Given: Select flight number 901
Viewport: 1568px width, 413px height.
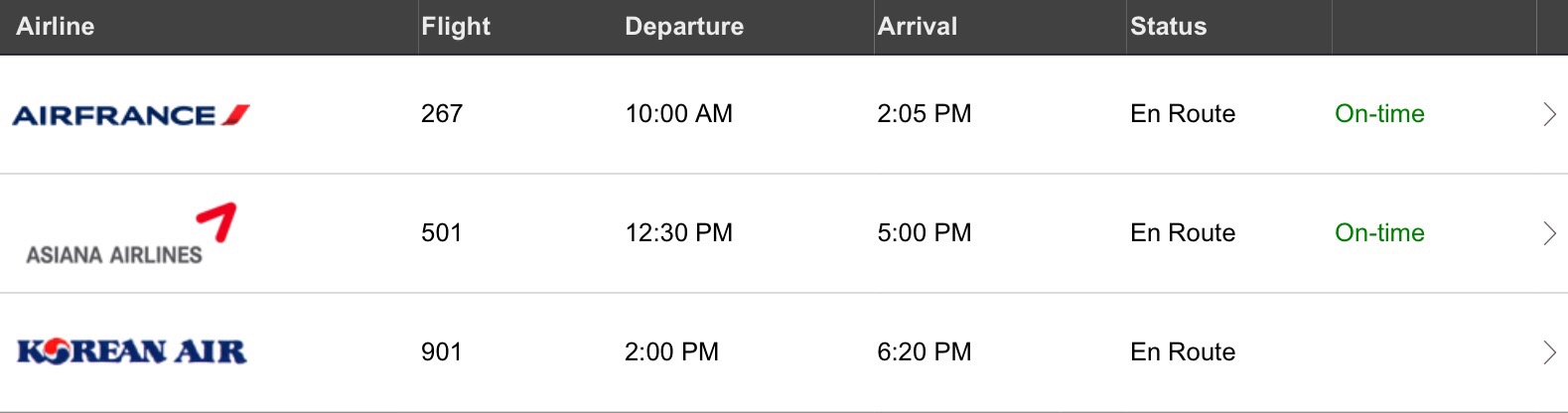Looking at the screenshot, I should (x=442, y=352).
